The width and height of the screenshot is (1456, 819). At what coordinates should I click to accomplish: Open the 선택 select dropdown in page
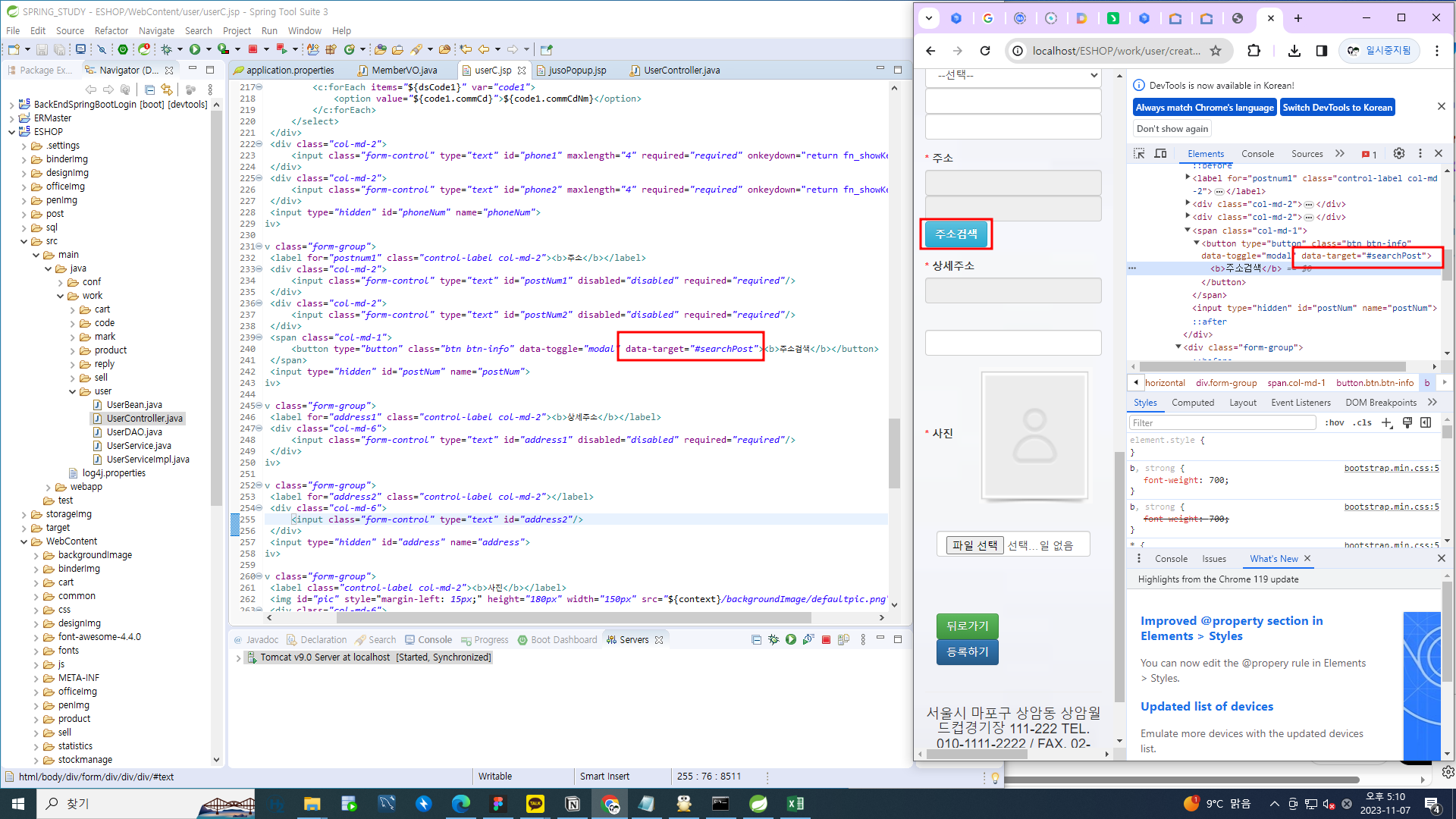click(1012, 75)
